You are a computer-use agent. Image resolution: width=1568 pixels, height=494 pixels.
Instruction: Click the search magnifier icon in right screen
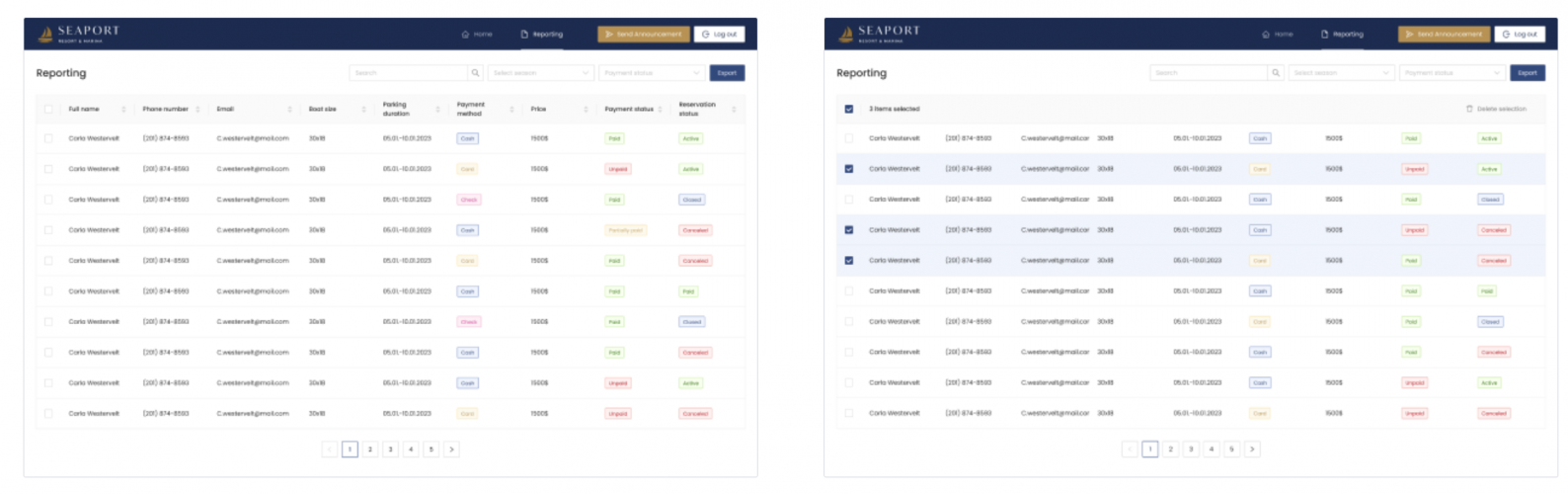click(1276, 73)
